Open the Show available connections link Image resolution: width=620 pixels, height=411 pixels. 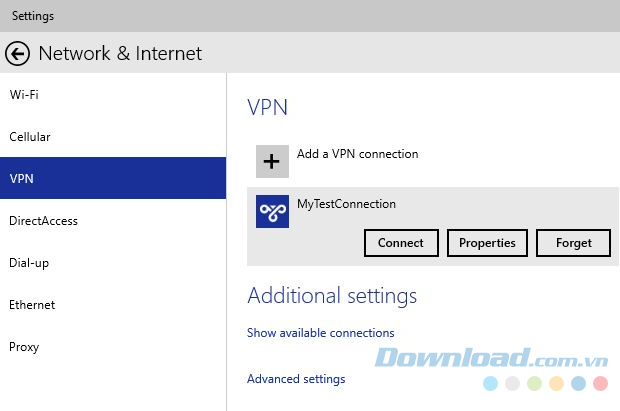click(x=320, y=333)
